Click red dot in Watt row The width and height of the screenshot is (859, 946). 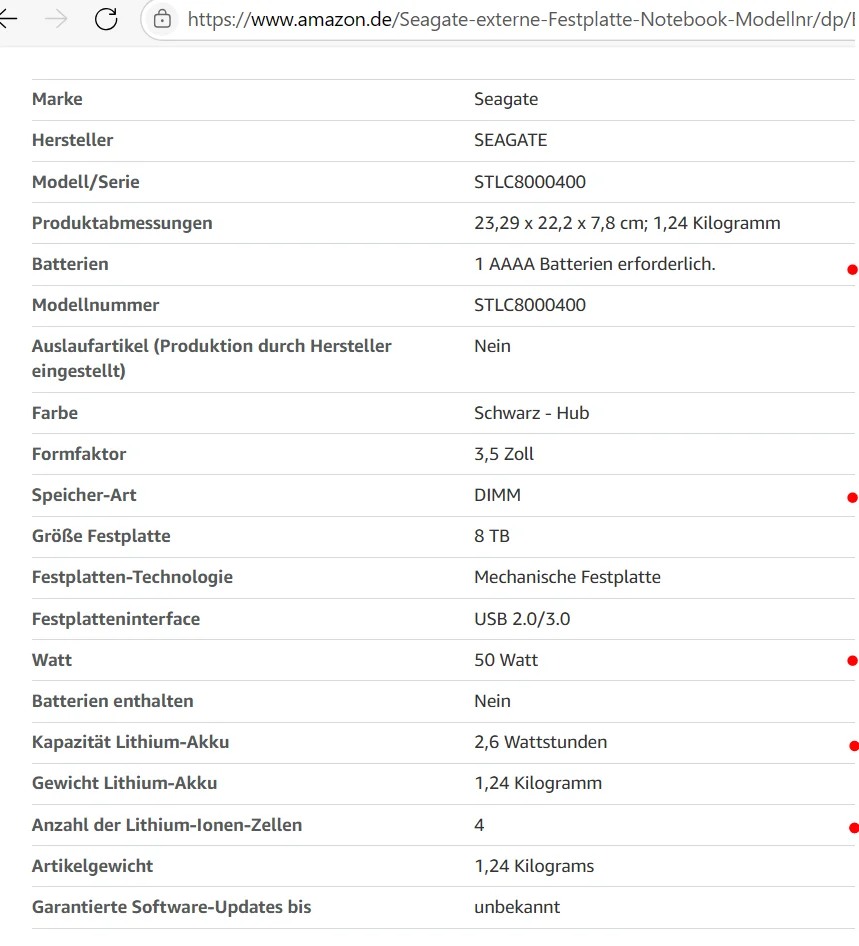pyautogui.click(x=852, y=660)
